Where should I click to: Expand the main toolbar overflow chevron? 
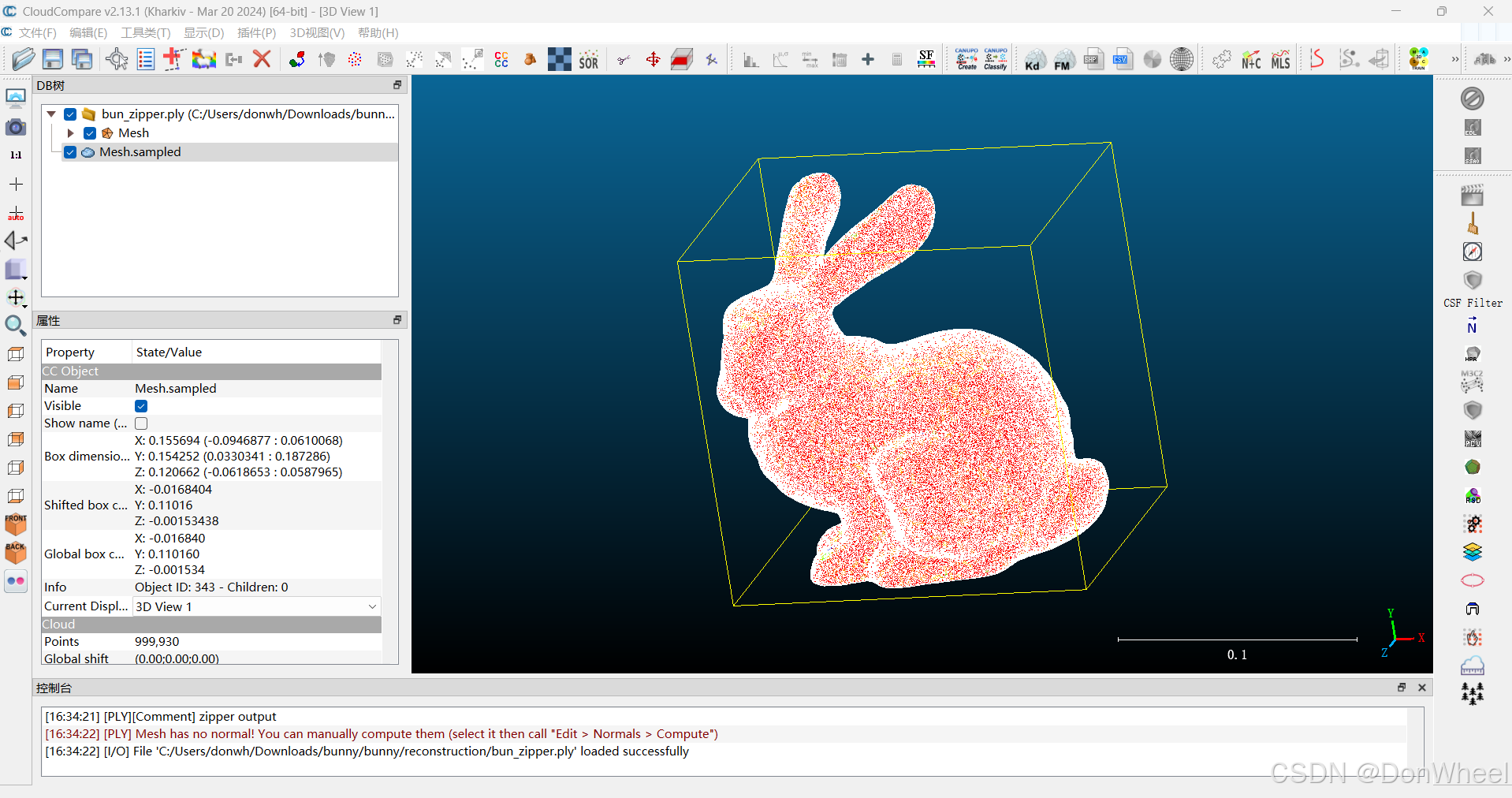(x=1454, y=60)
